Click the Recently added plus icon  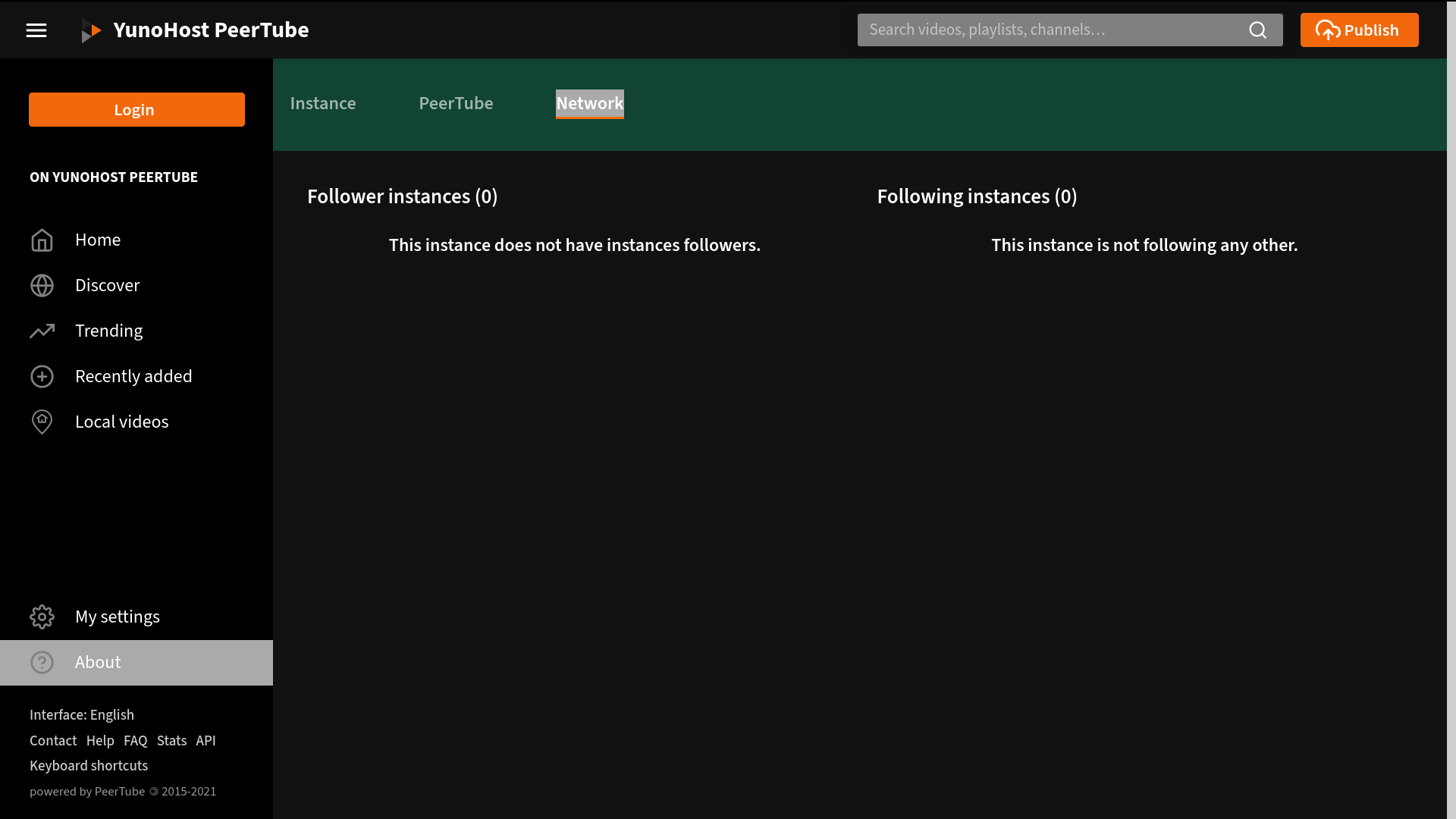(42, 377)
